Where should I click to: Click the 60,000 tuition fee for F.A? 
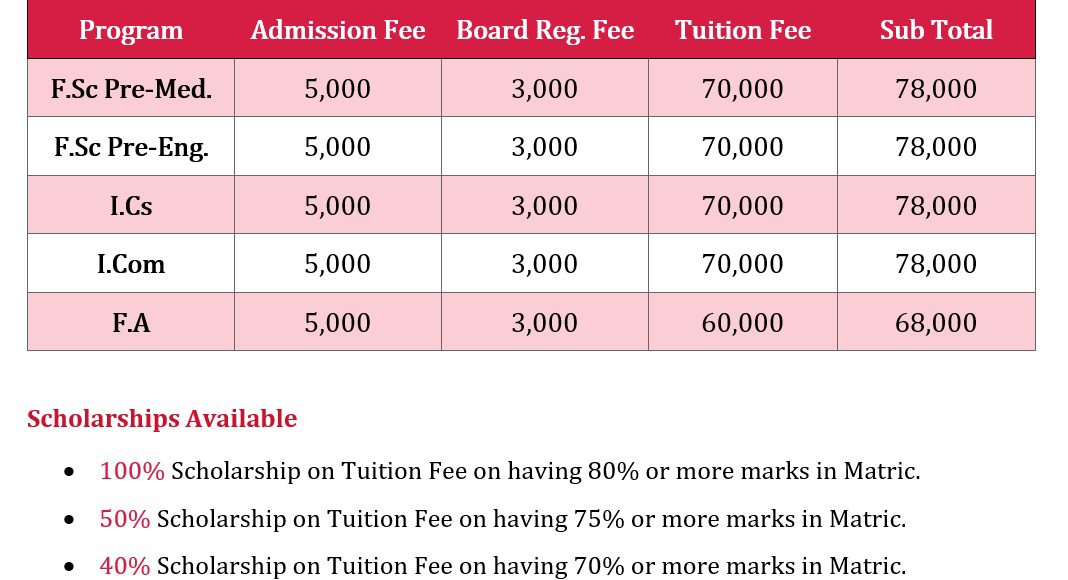tap(743, 323)
